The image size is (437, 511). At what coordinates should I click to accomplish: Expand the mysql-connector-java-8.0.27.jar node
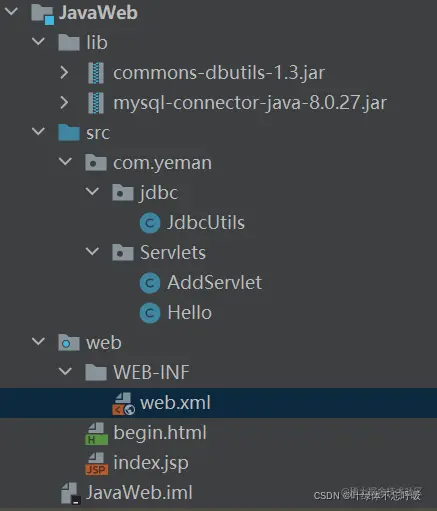(64, 102)
